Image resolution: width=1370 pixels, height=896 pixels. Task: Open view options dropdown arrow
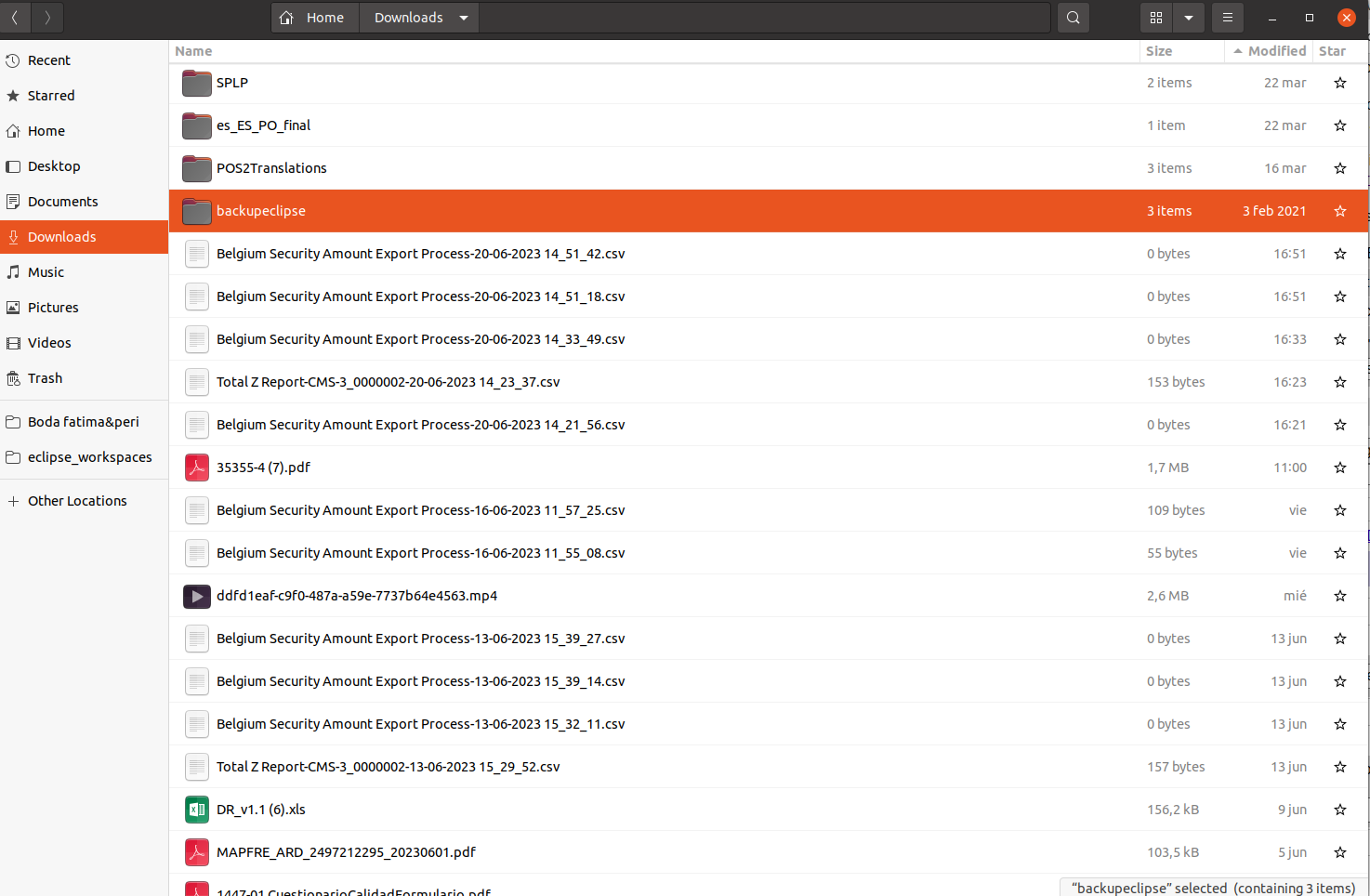pos(1188,18)
